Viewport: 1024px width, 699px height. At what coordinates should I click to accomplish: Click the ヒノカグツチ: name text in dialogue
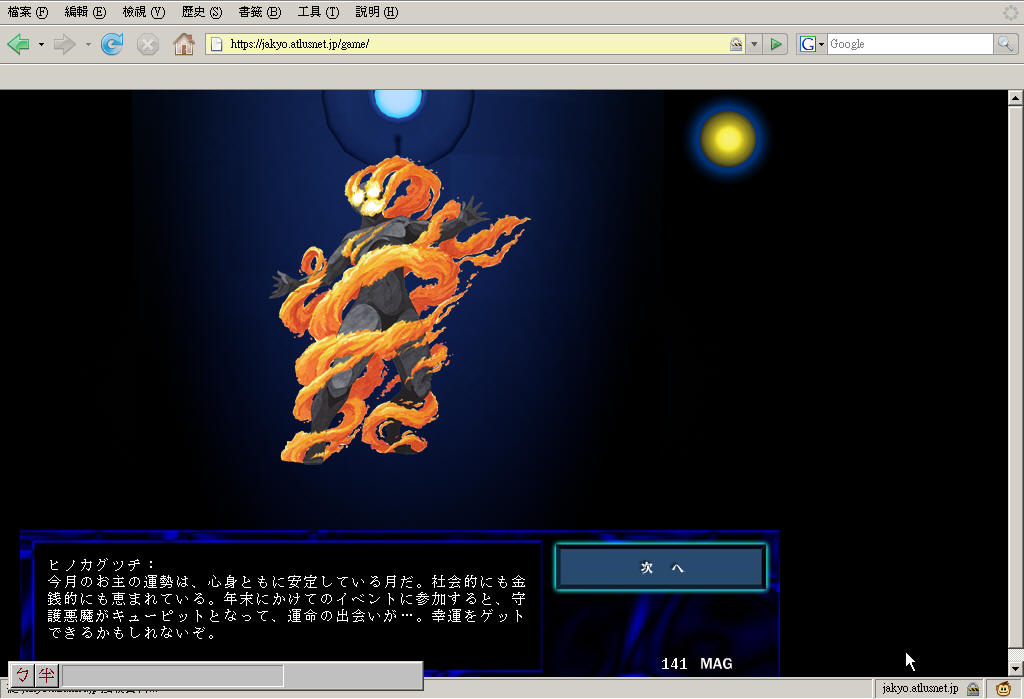[x=101, y=564]
